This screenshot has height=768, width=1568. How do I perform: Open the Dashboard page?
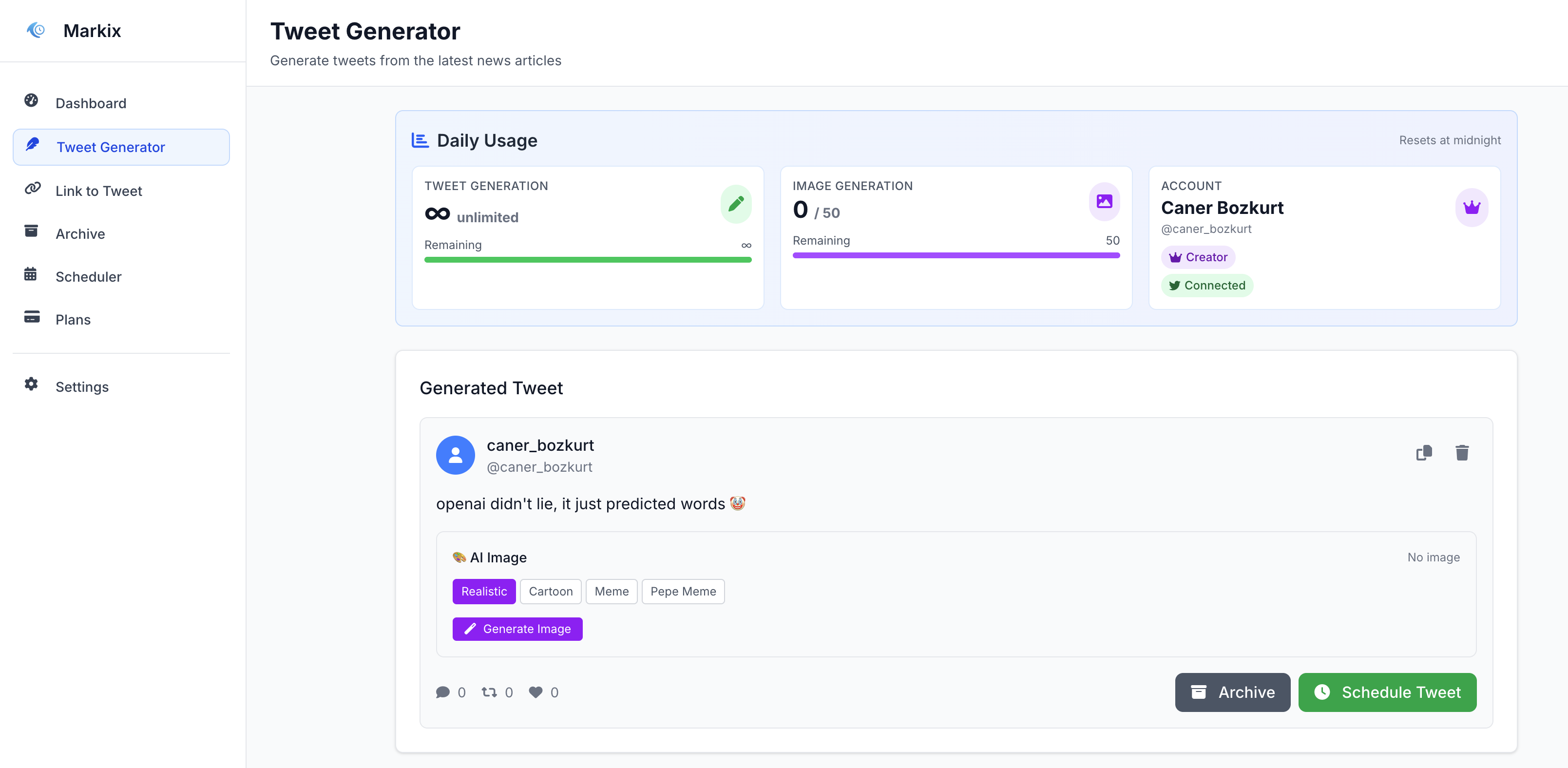coord(91,103)
